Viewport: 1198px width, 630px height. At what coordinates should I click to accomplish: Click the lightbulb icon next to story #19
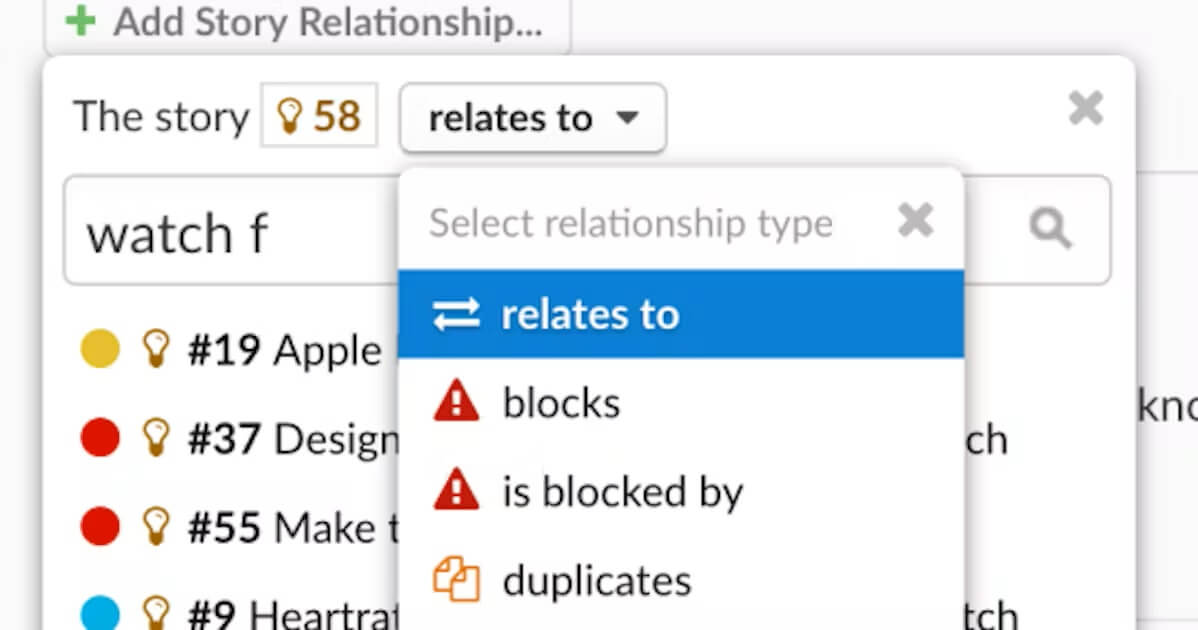156,349
